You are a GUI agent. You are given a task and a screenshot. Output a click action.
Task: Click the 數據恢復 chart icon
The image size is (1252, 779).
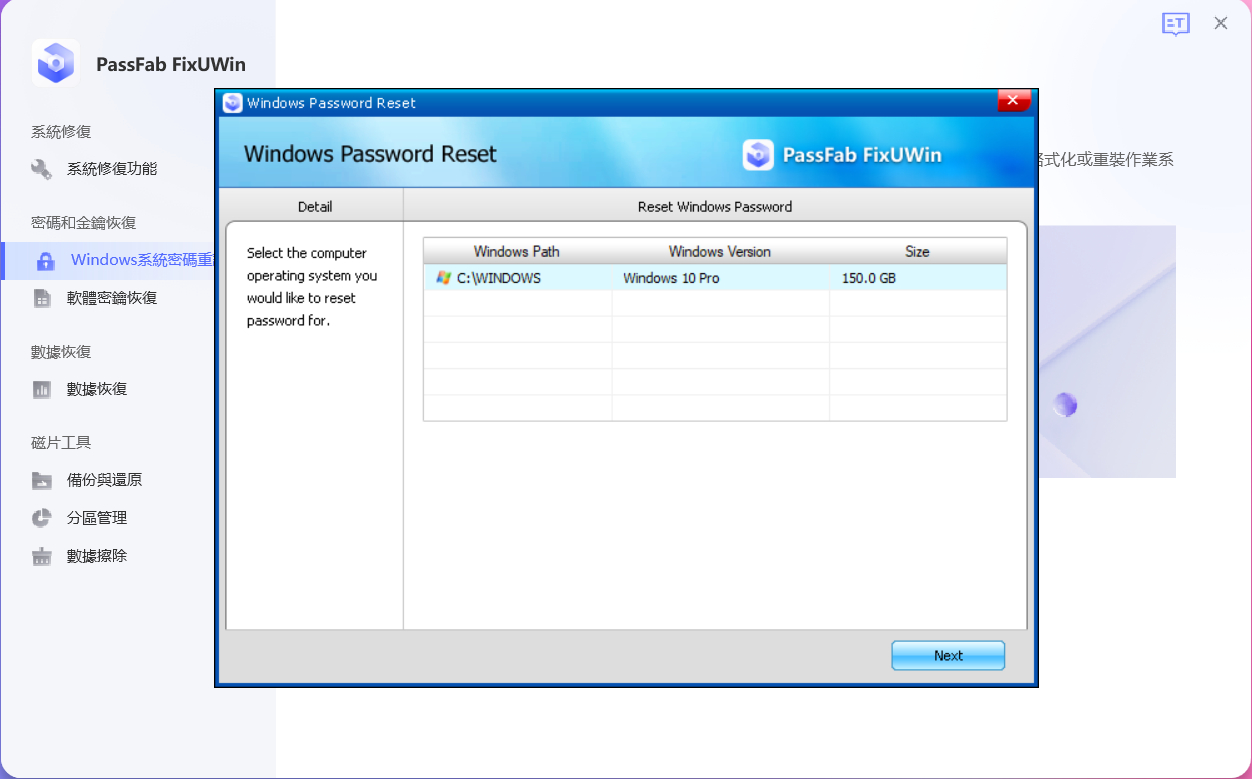pyautogui.click(x=42, y=390)
